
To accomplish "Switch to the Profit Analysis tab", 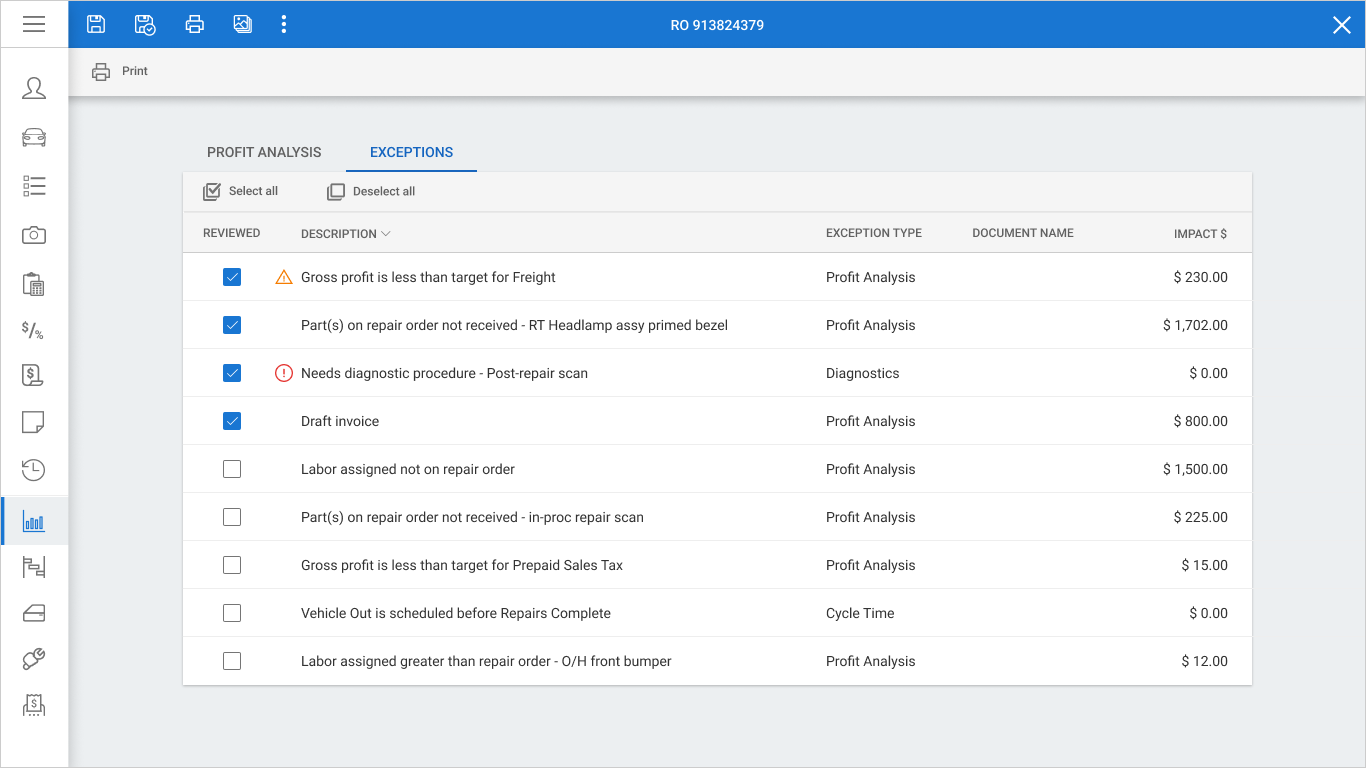I will 264,152.
